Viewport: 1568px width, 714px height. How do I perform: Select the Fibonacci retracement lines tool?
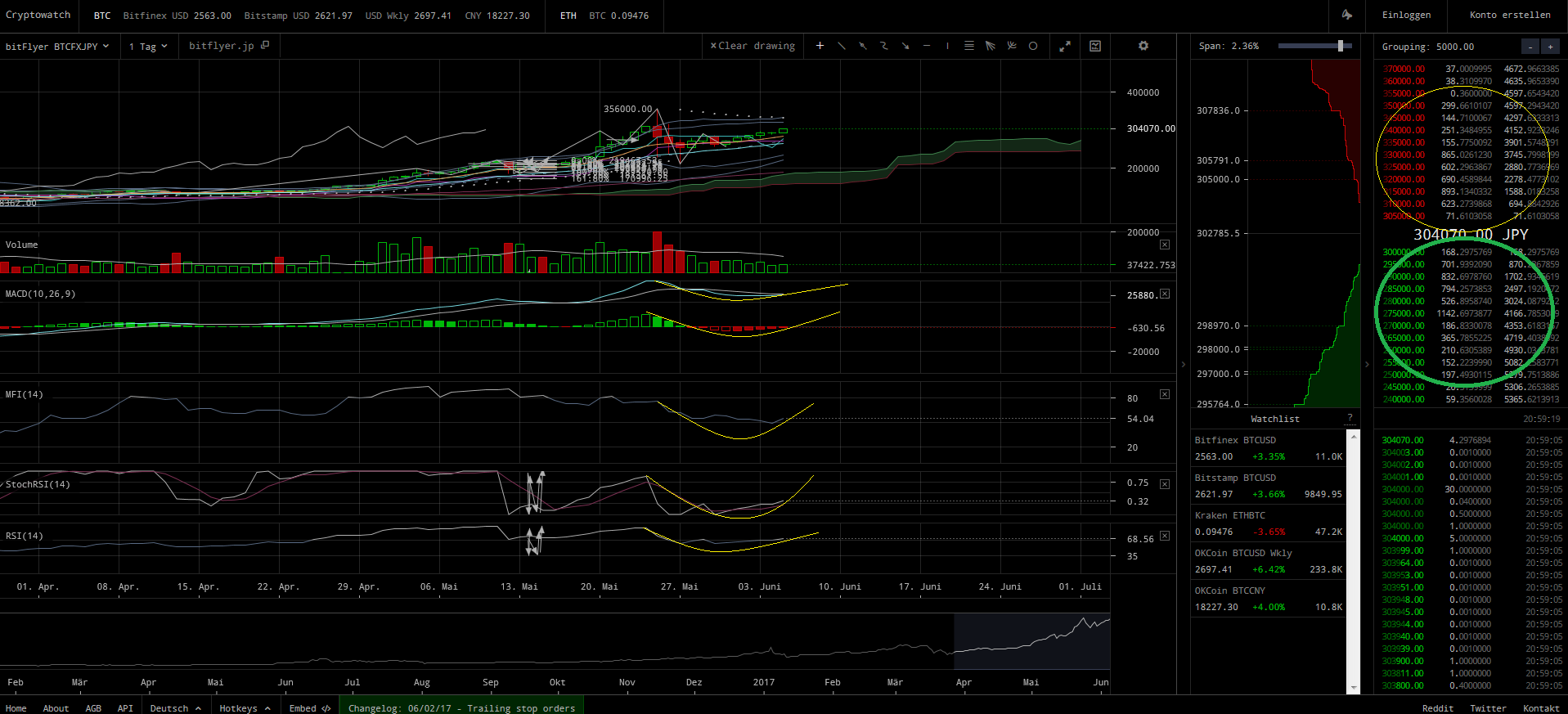pyautogui.click(x=969, y=46)
